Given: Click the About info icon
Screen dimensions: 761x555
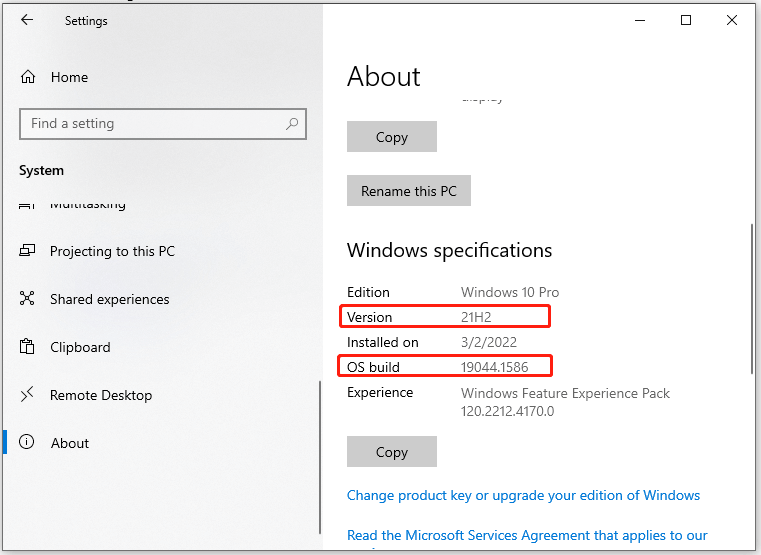Looking at the screenshot, I should [27, 442].
